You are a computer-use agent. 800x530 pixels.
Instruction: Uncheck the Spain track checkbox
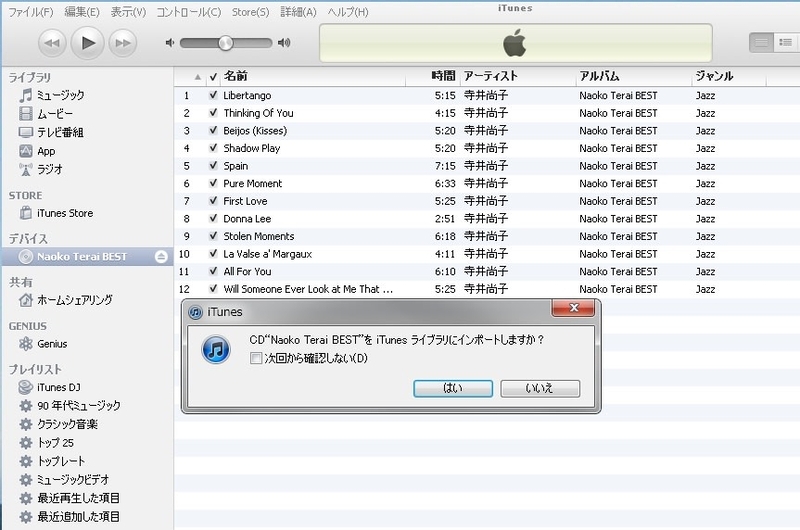tap(213, 165)
